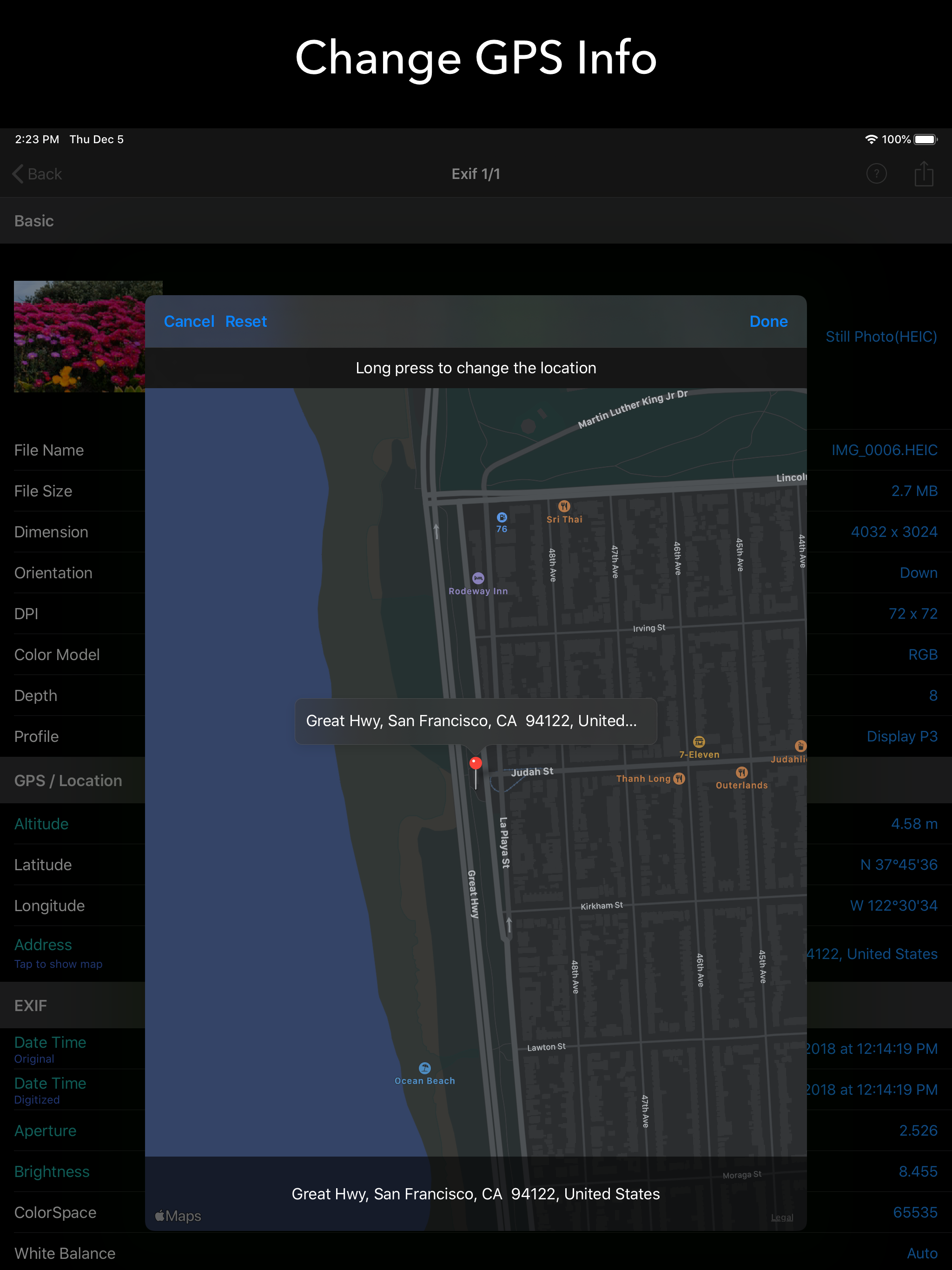Tap the Sri Thai restaurant icon
This screenshot has height=1270, width=952.
tap(564, 506)
